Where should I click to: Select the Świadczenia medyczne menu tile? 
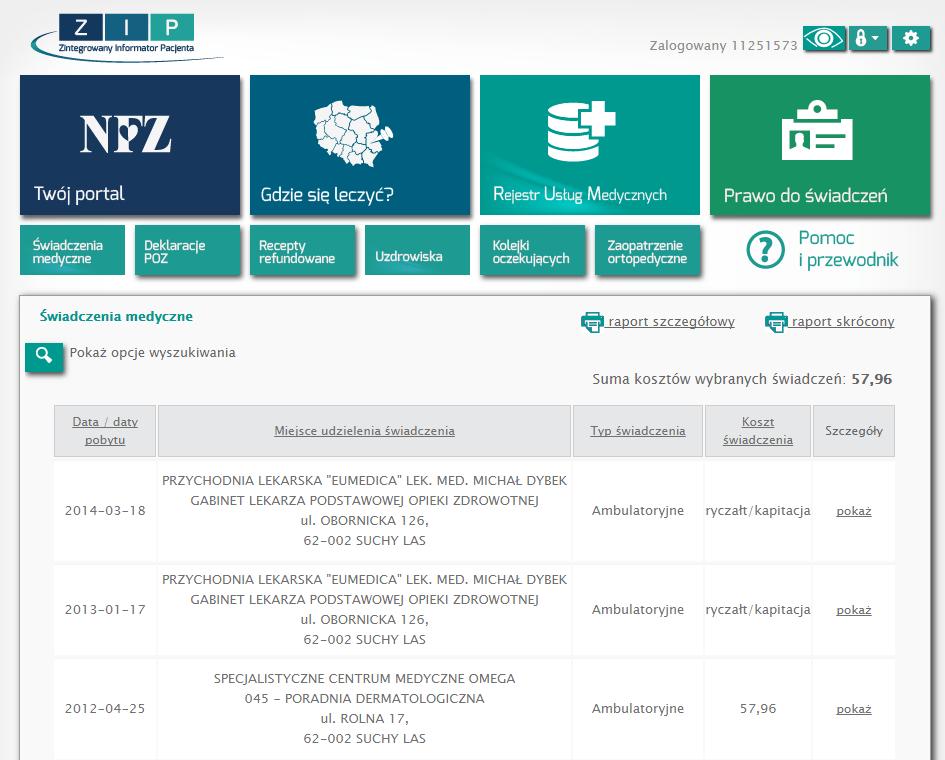72,250
